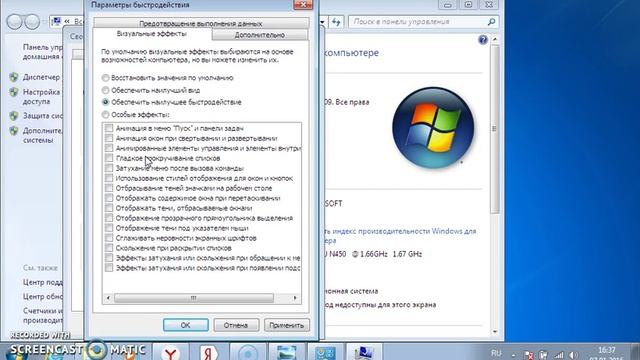Click scroll down arrow in System window
The width and height of the screenshot is (640, 360).
pos(495,332)
